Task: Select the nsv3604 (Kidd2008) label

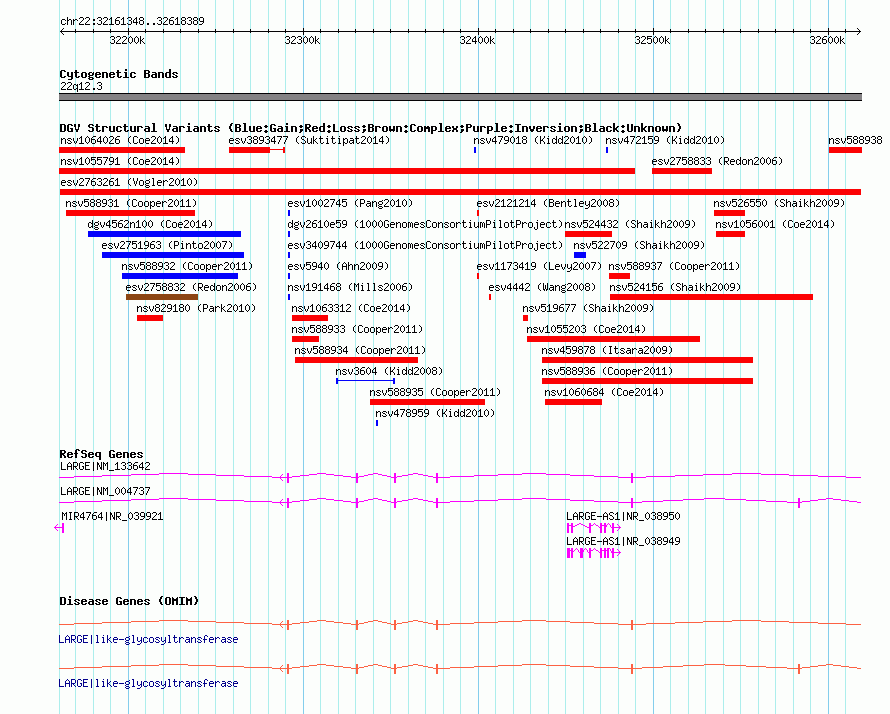Action: [x=389, y=371]
